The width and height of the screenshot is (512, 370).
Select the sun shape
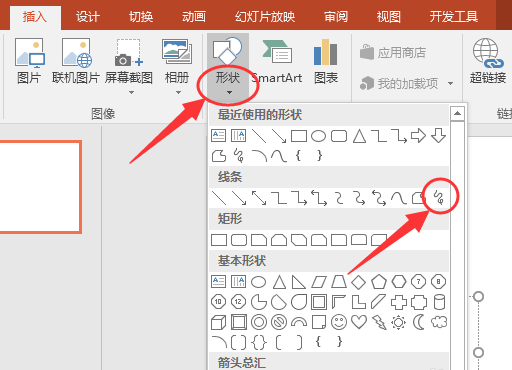(399, 322)
